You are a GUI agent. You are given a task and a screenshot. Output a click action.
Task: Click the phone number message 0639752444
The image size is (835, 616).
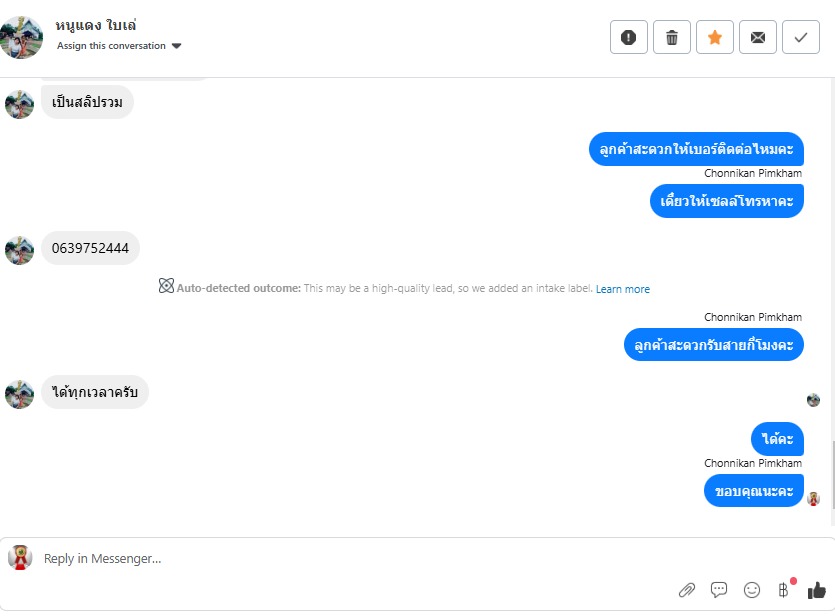tap(90, 248)
